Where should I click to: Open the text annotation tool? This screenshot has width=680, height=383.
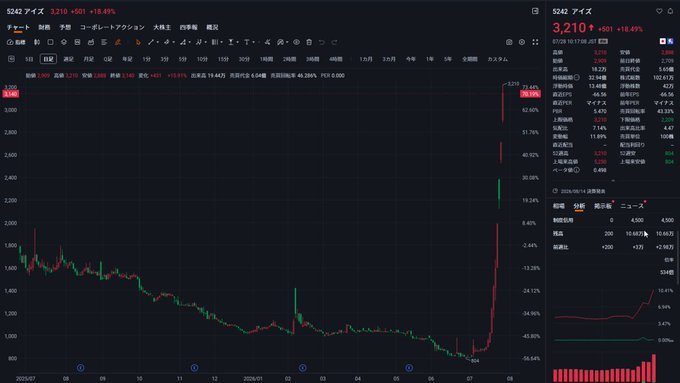(x=246, y=42)
